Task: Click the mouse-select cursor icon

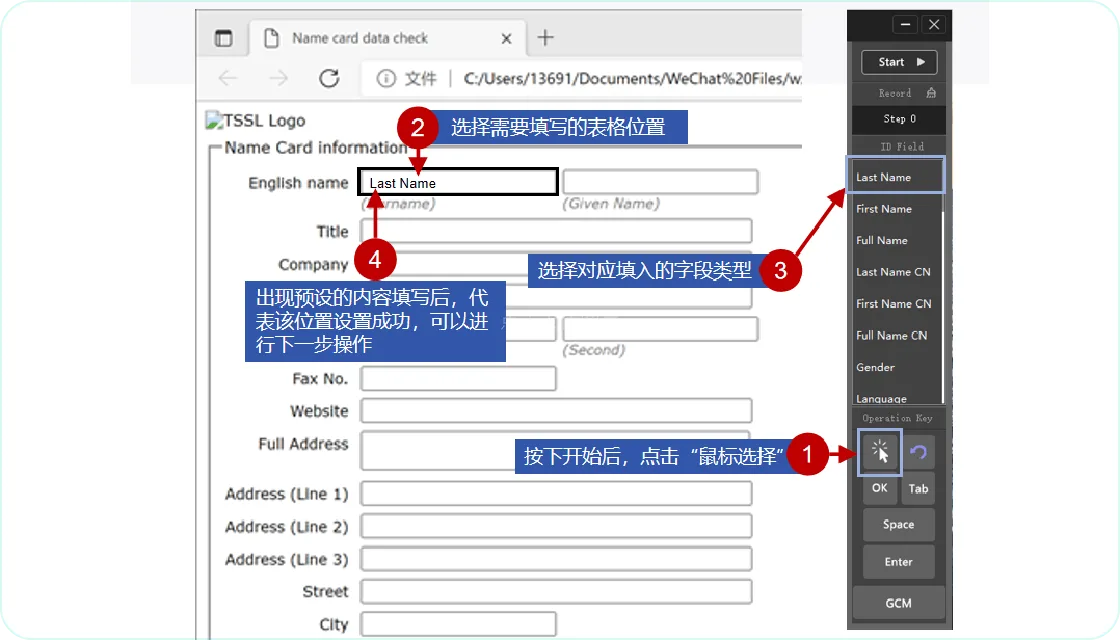Action: click(x=880, y=452)
